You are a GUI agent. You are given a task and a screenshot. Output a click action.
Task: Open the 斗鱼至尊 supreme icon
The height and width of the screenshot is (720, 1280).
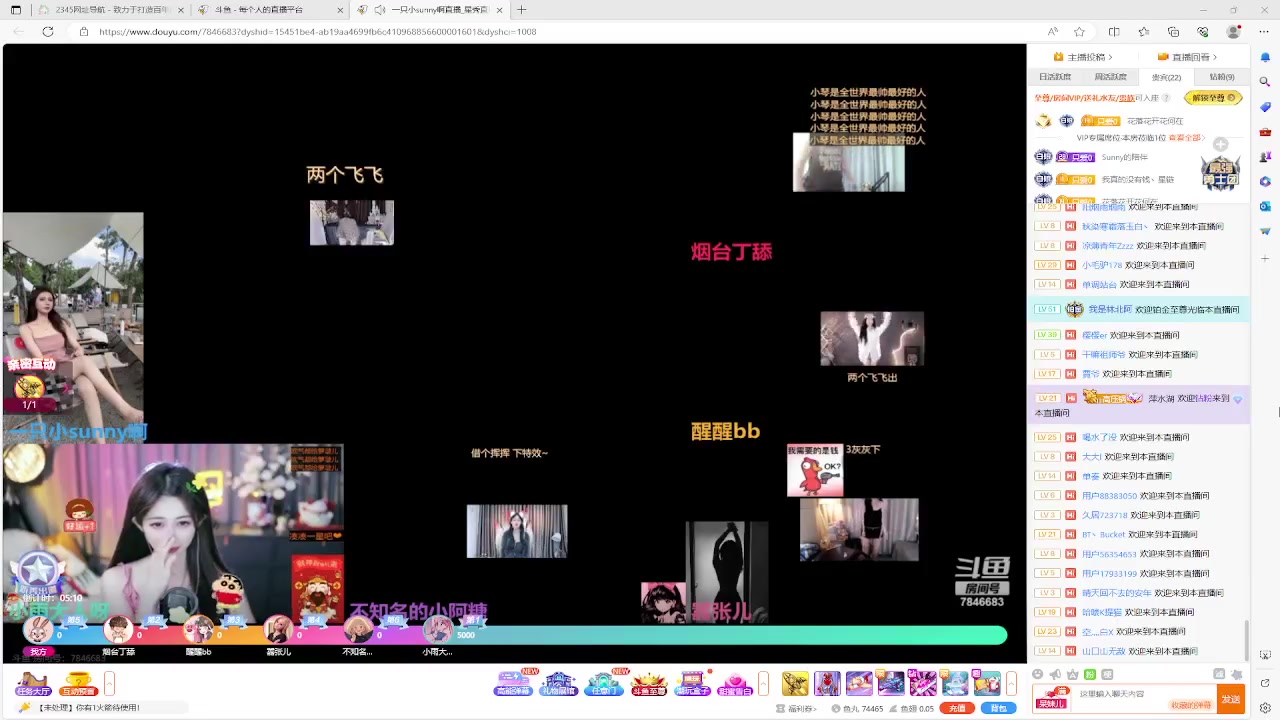click(x=648, y=683)
